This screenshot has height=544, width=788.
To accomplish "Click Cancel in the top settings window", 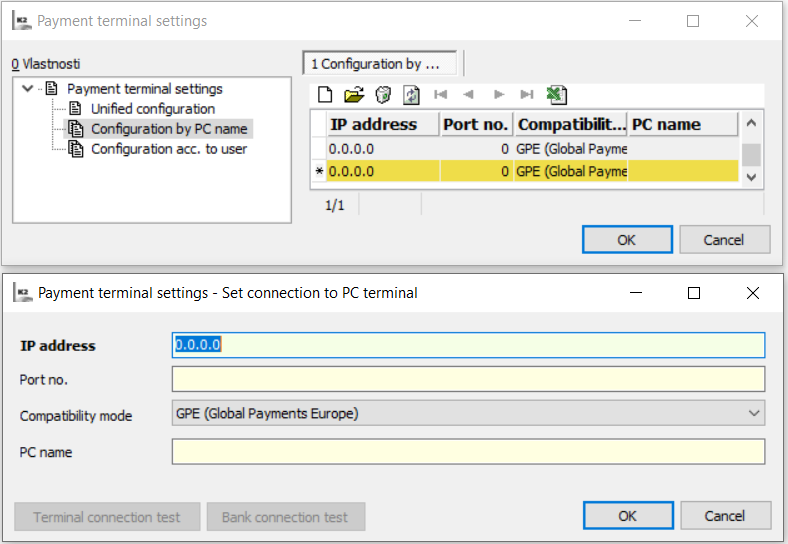I will point(724,240).
